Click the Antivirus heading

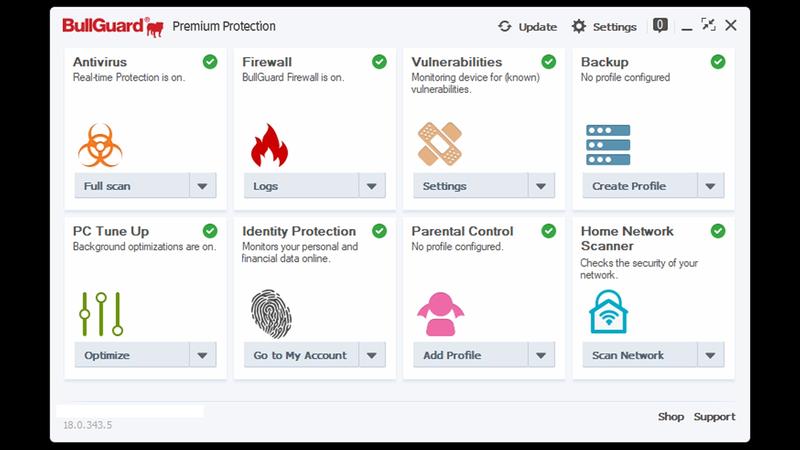click(100, 62)
